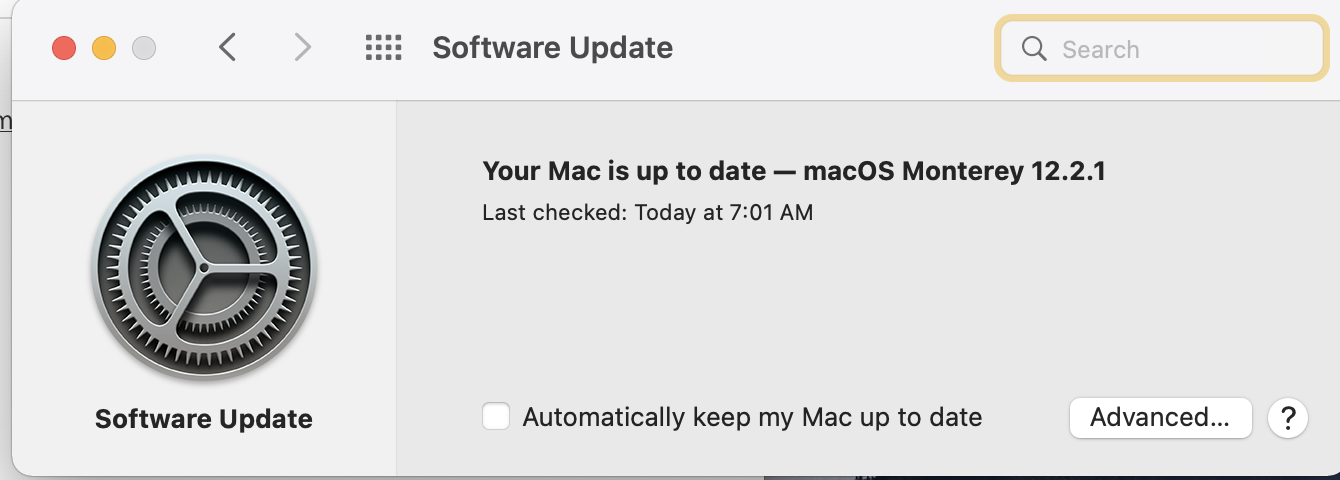
Task: Open help with the question mark button
Action: click(1288, 417)
